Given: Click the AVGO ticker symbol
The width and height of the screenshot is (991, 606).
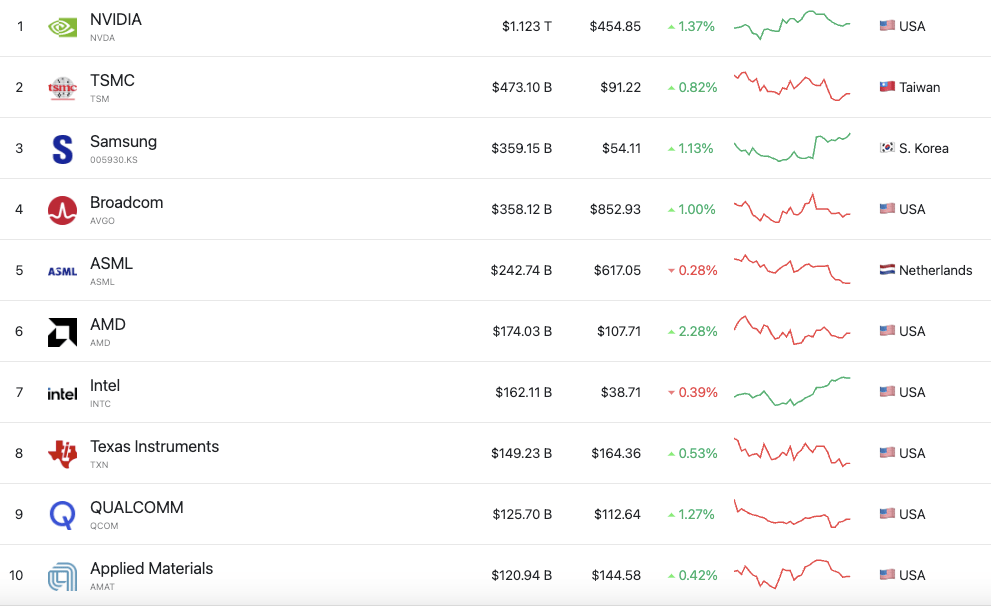Looking at the screenshot, I should pyautogui.click(x=102, y=221).
